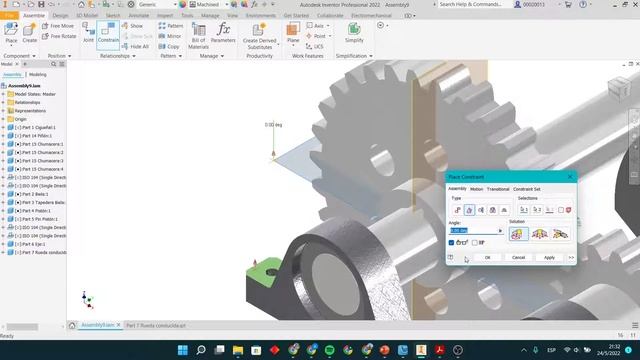640x360 pixels.
Task: Click Home icon in quick access toolbar
Action: 81,4
